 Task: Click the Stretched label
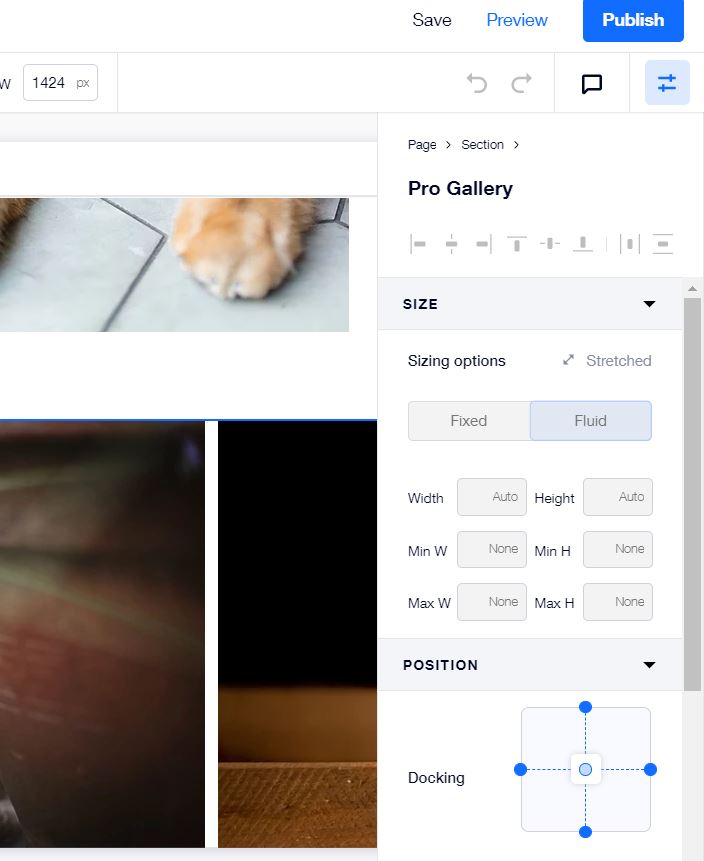pyautogui.click(x=618, y=361)
